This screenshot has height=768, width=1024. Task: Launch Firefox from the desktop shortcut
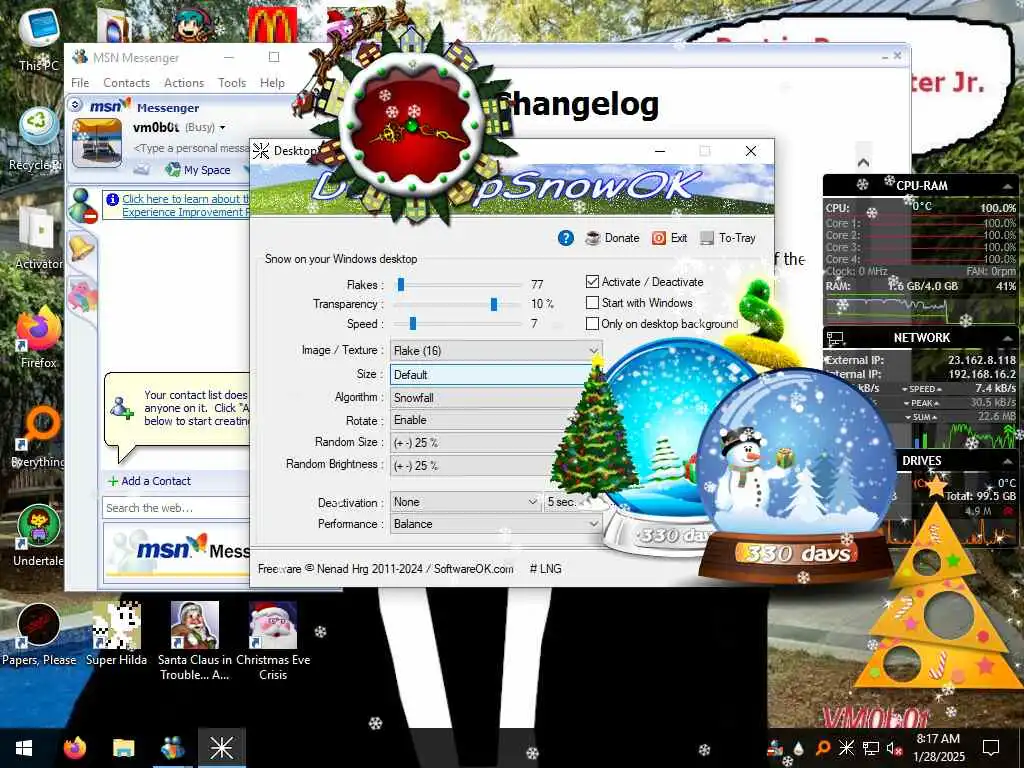[x=39, y=337]
